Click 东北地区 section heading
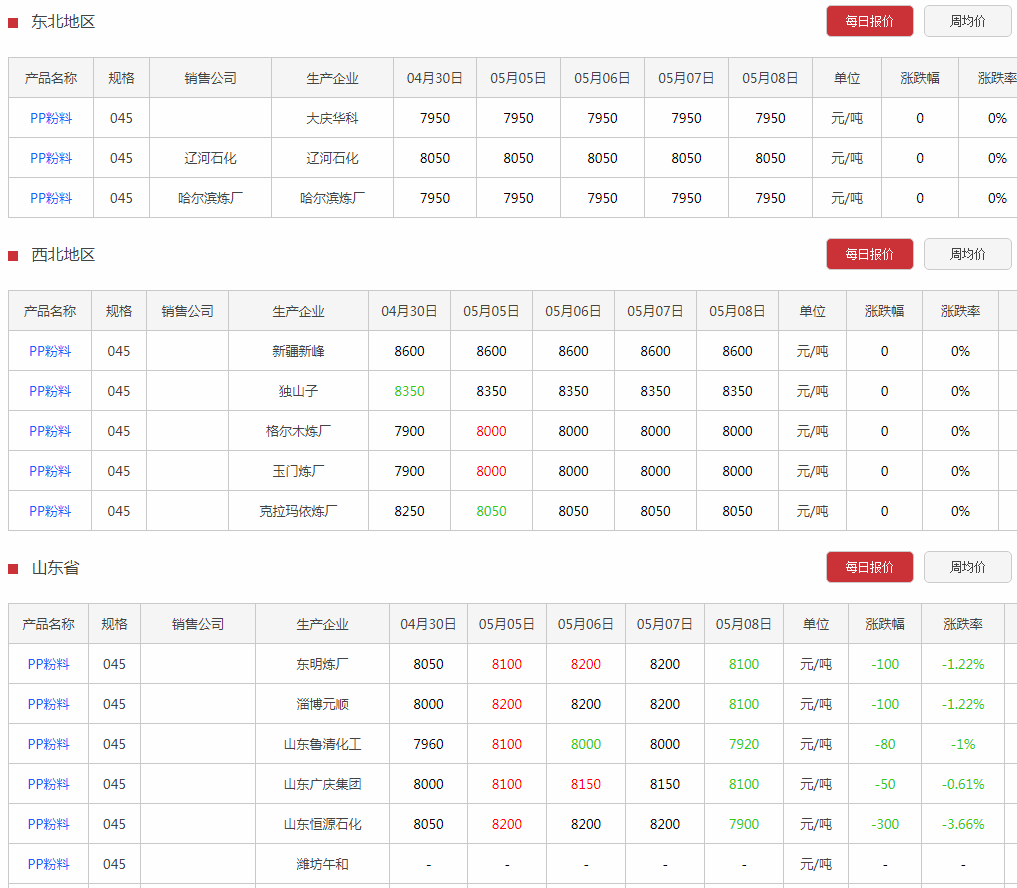The height and width of the screenshot is (888, 1017). pos(63,21)
